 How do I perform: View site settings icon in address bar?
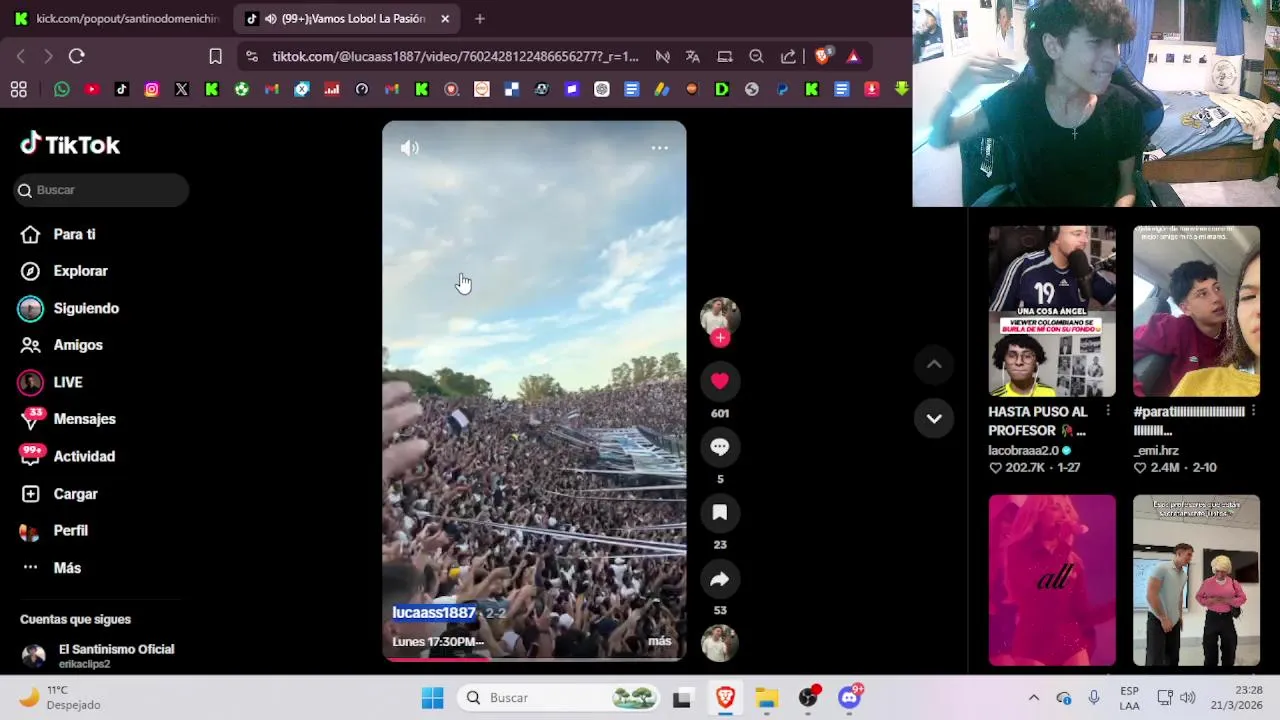(x=251, y=57)
